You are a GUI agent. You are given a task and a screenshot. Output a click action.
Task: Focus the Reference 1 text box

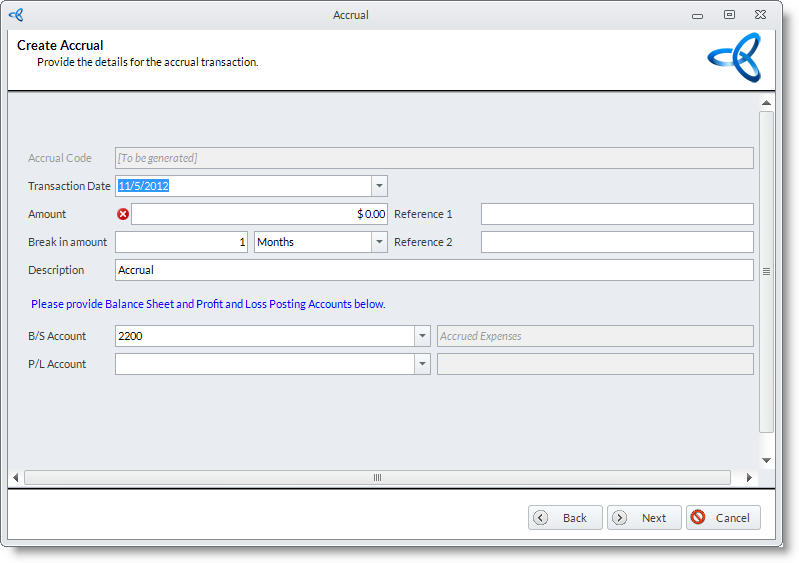point(616,214)
